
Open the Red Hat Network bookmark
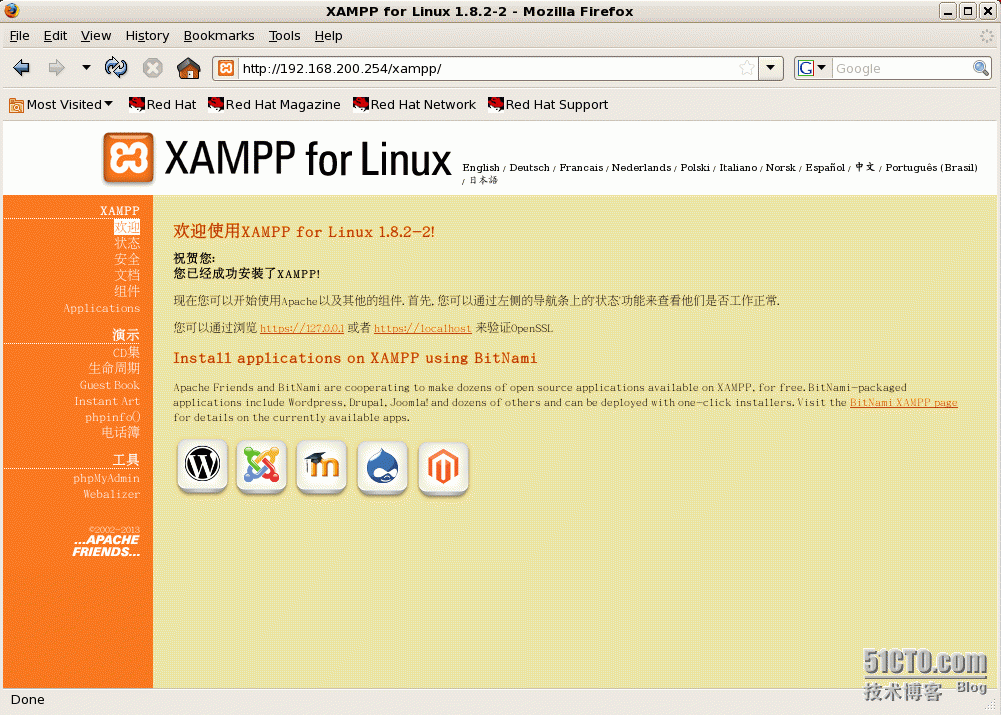pyautogui.click(x=414, y=105)
